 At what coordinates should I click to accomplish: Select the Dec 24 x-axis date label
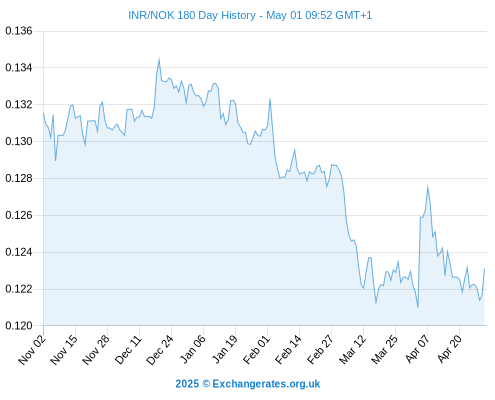tap(160, 350)
